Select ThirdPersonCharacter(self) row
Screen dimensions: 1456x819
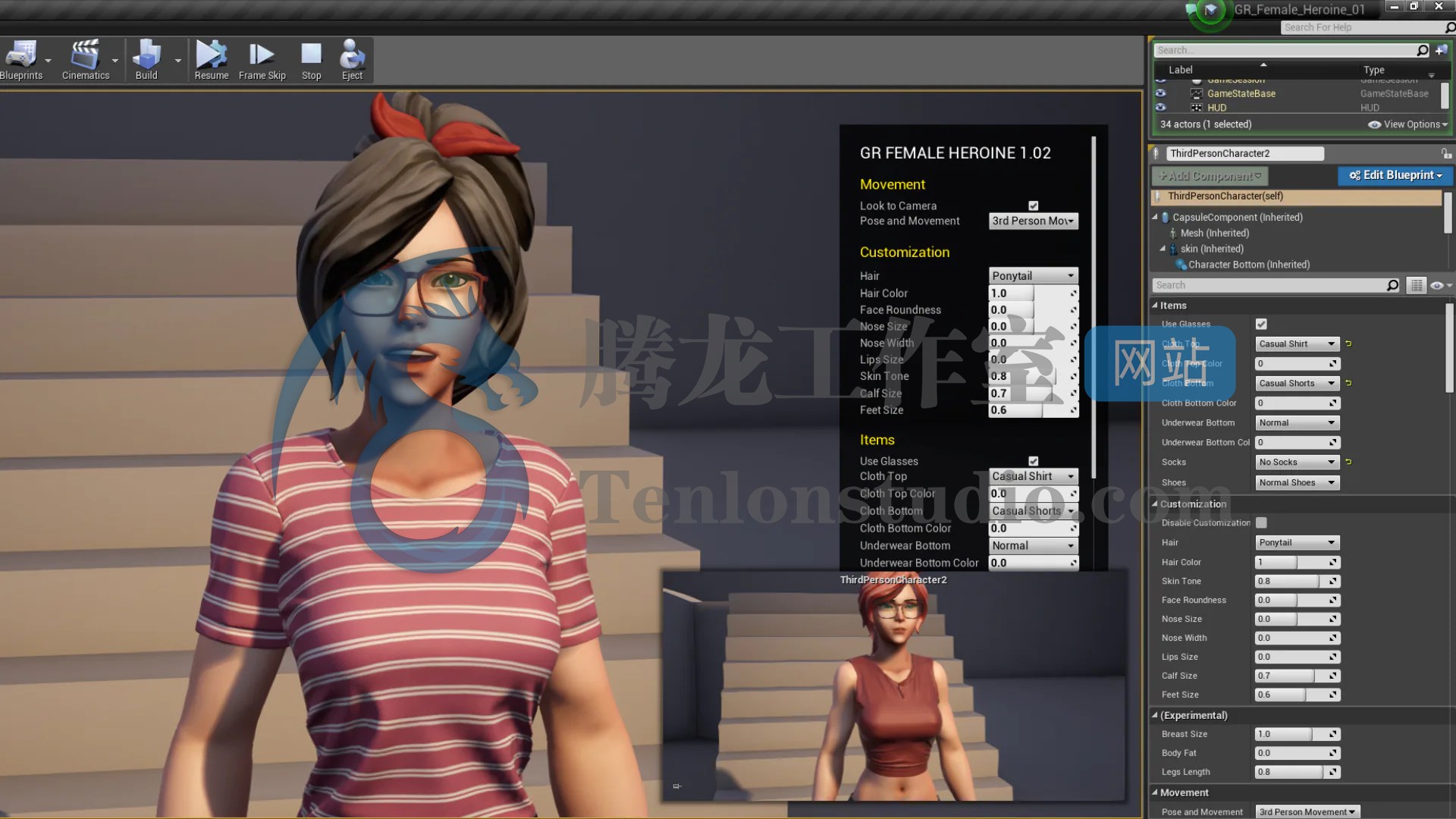coord(1296,196)
